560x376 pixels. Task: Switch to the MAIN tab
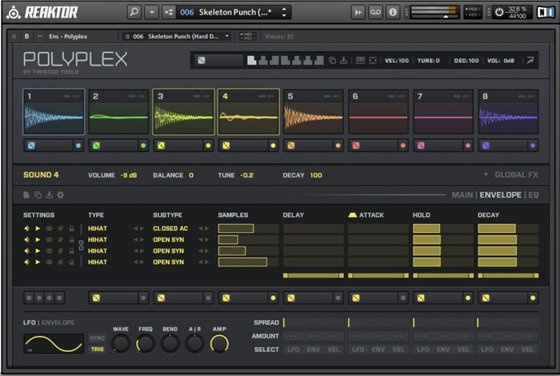click(x=462, y=195)
